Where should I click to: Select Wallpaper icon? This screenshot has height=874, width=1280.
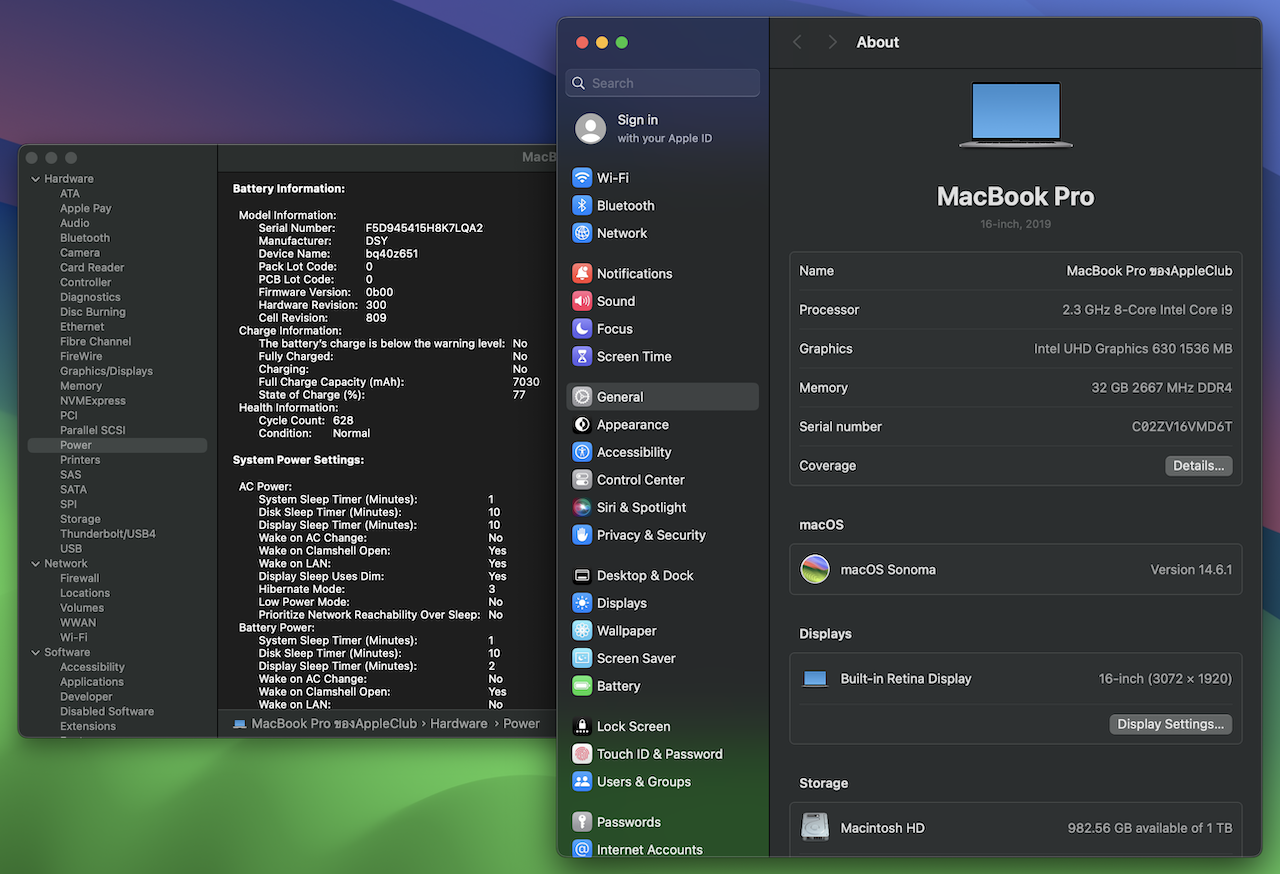click(582, 631)
